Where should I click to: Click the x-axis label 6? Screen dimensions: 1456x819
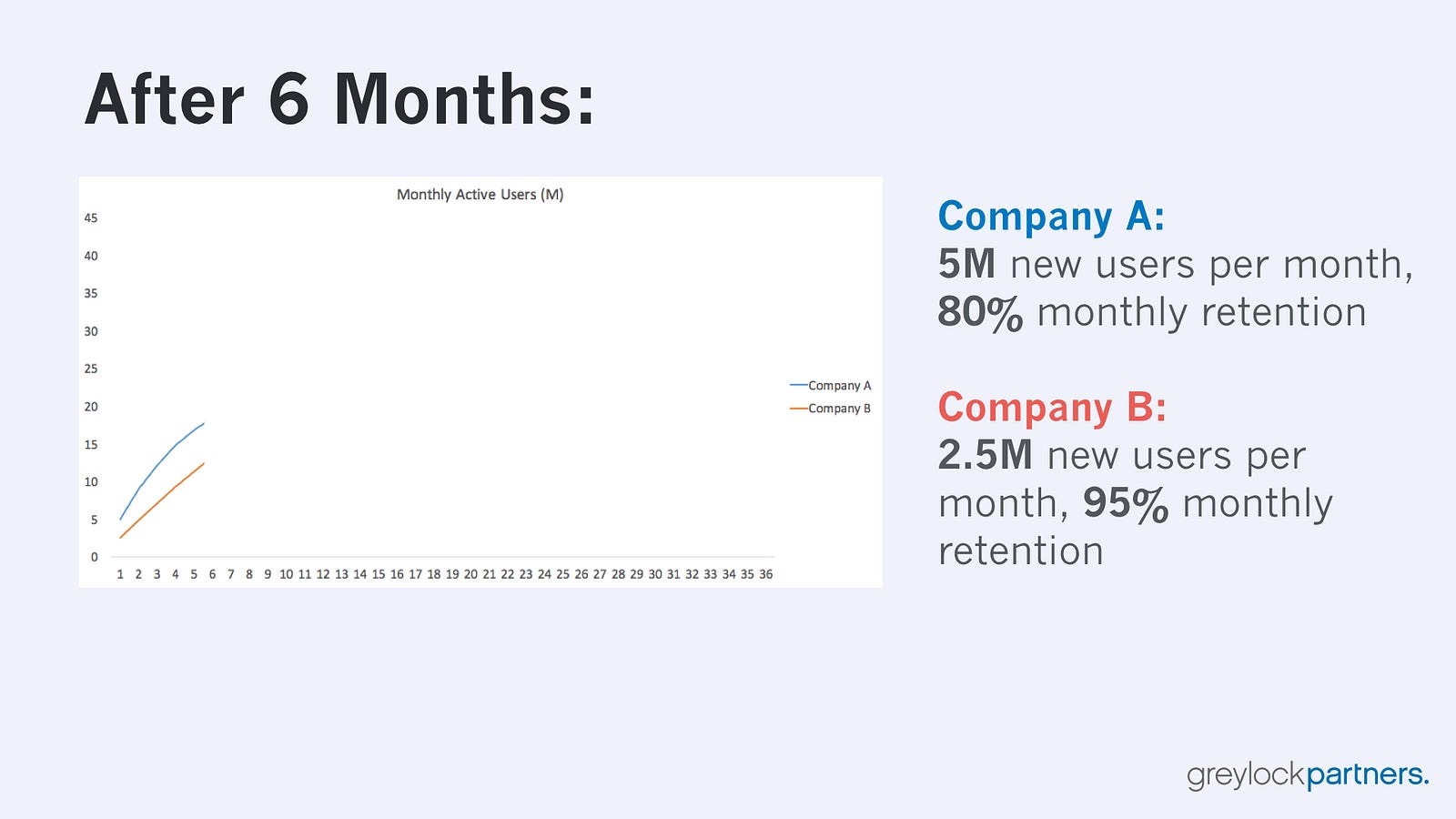click(212, 574)
